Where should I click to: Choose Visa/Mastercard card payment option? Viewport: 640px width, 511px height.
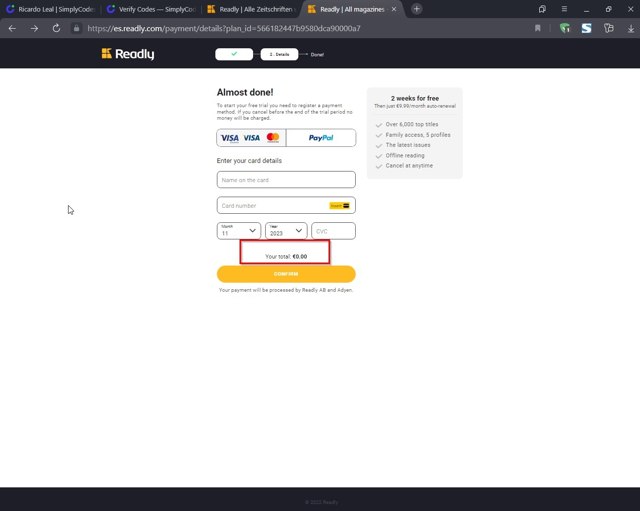click(x=251, y=138)
